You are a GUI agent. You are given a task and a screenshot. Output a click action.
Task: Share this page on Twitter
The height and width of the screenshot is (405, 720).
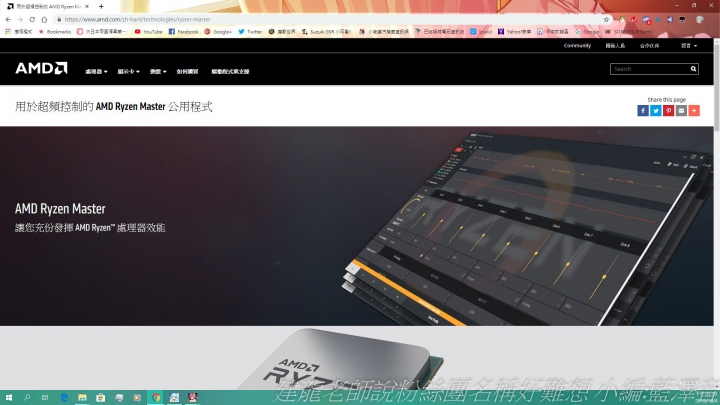click(656, 111)
